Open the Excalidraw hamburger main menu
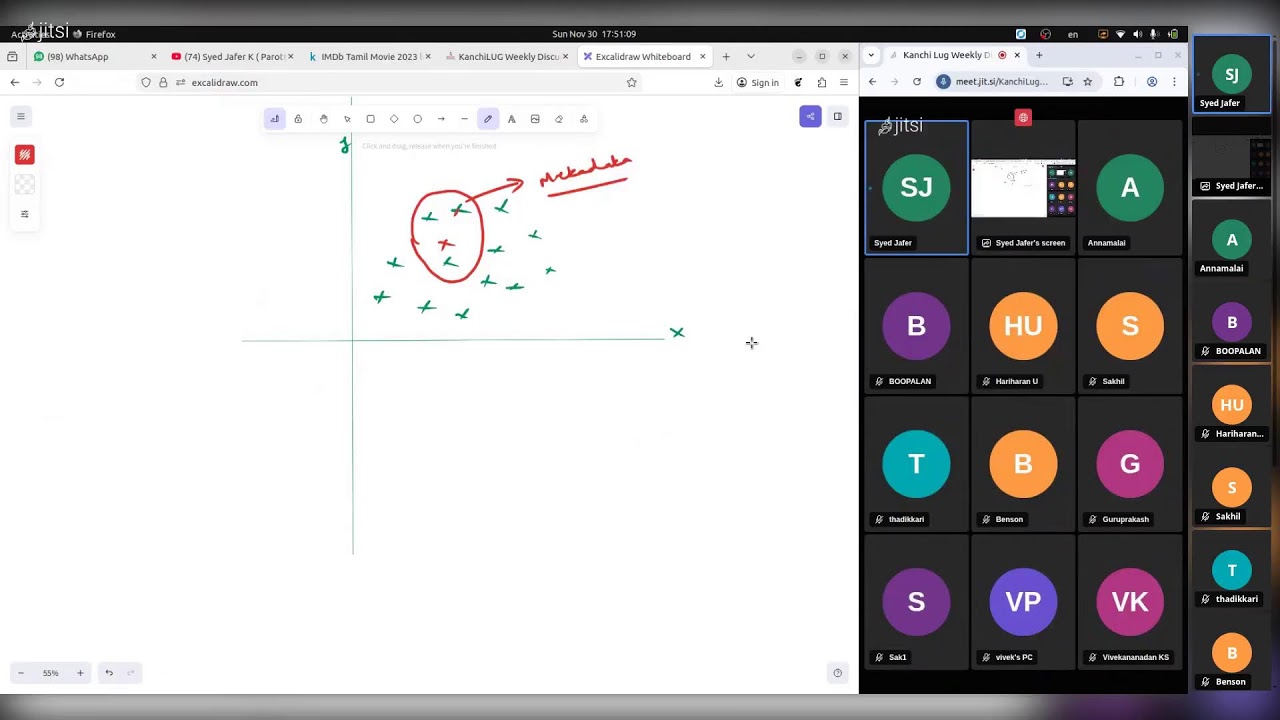 point(21,117)
